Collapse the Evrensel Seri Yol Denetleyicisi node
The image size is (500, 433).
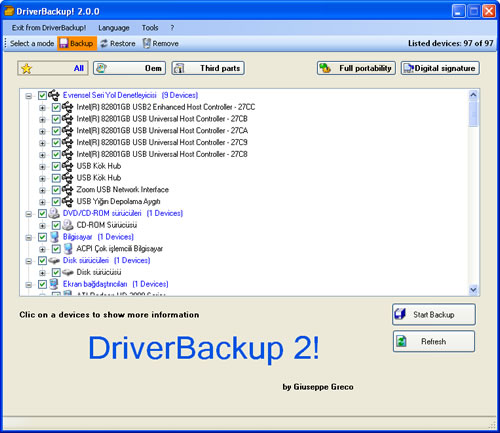tap(29, 96)
